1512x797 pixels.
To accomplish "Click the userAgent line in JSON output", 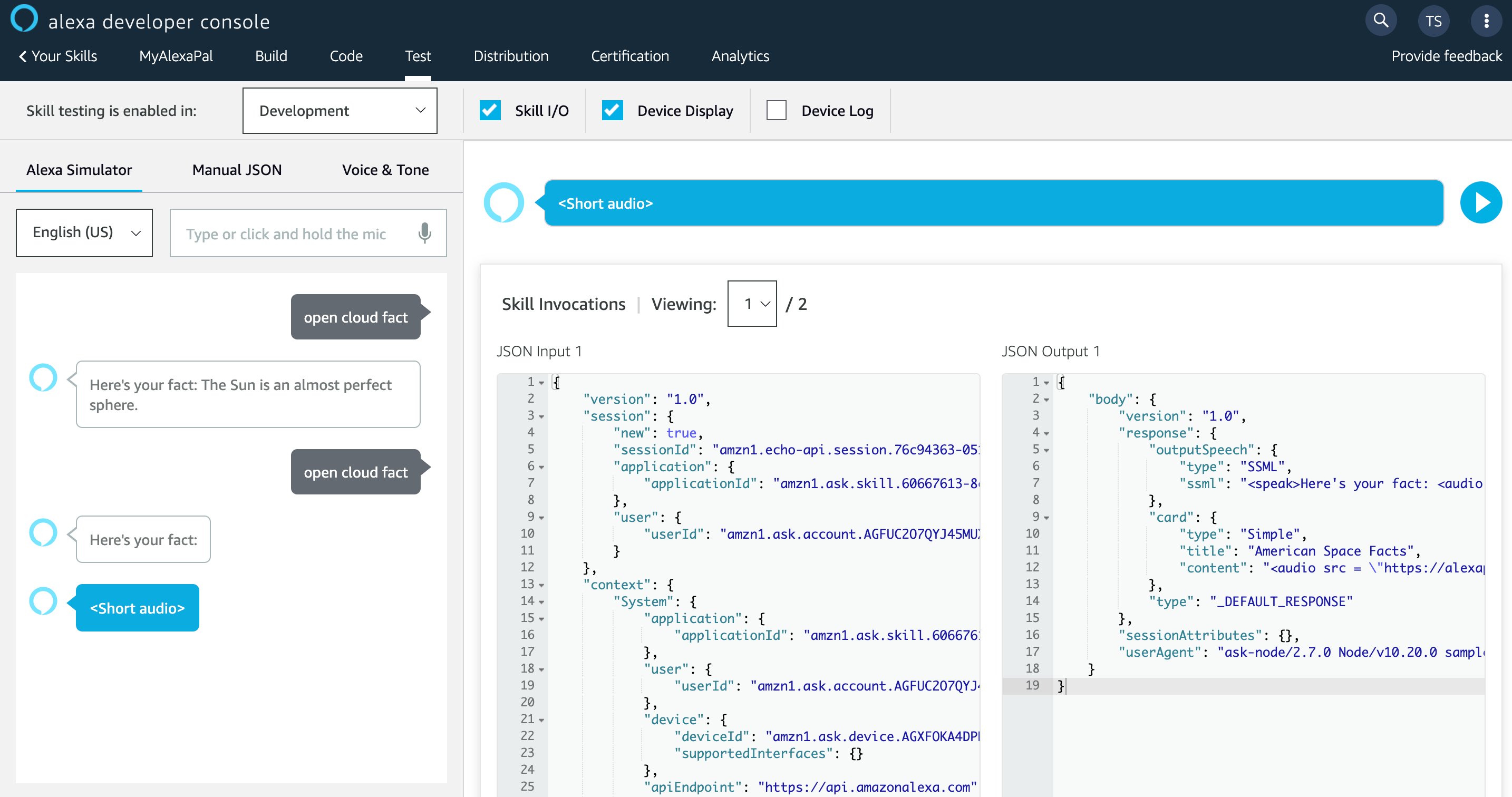I will [x=1301, y=653].
